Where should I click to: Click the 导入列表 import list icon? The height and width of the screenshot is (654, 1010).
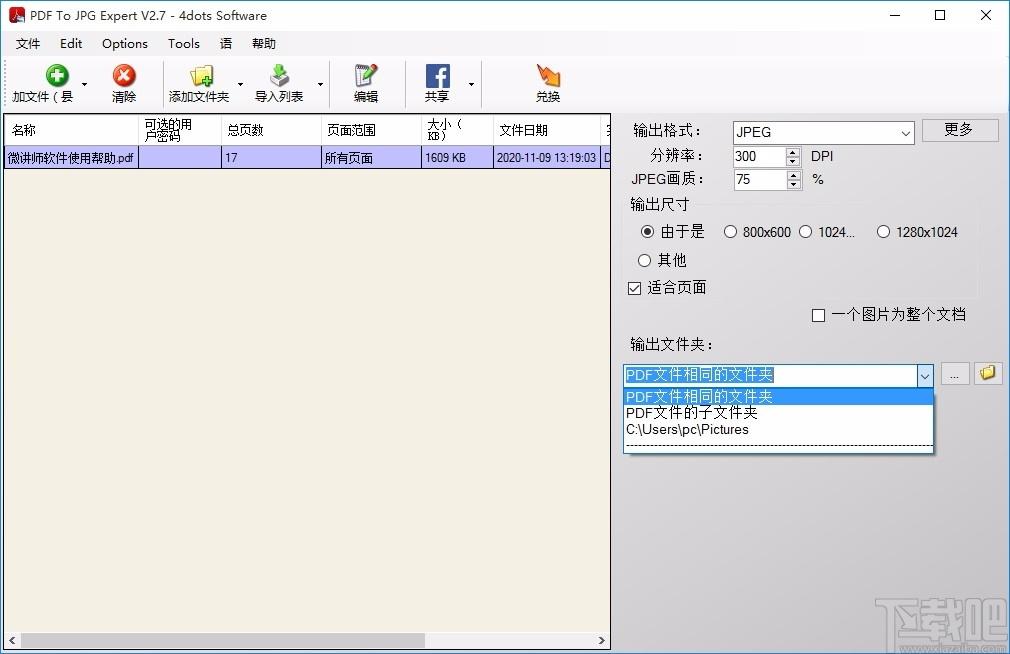(x=279, y=75)
